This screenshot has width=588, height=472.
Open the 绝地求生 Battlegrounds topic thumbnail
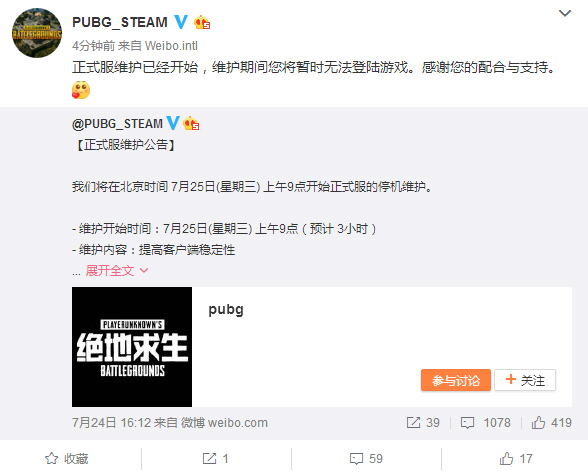coord(132,347)
